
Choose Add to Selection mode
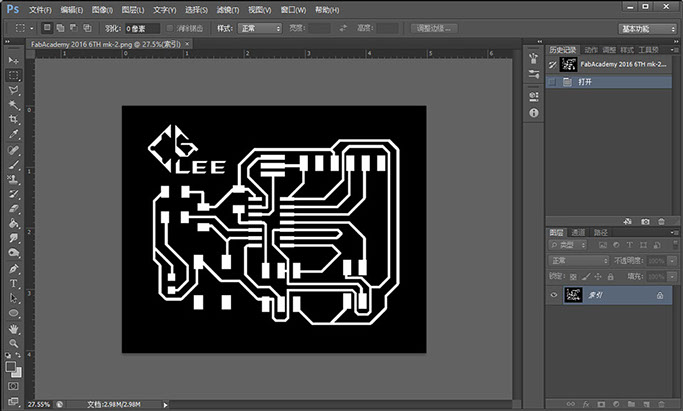[61, 28]
